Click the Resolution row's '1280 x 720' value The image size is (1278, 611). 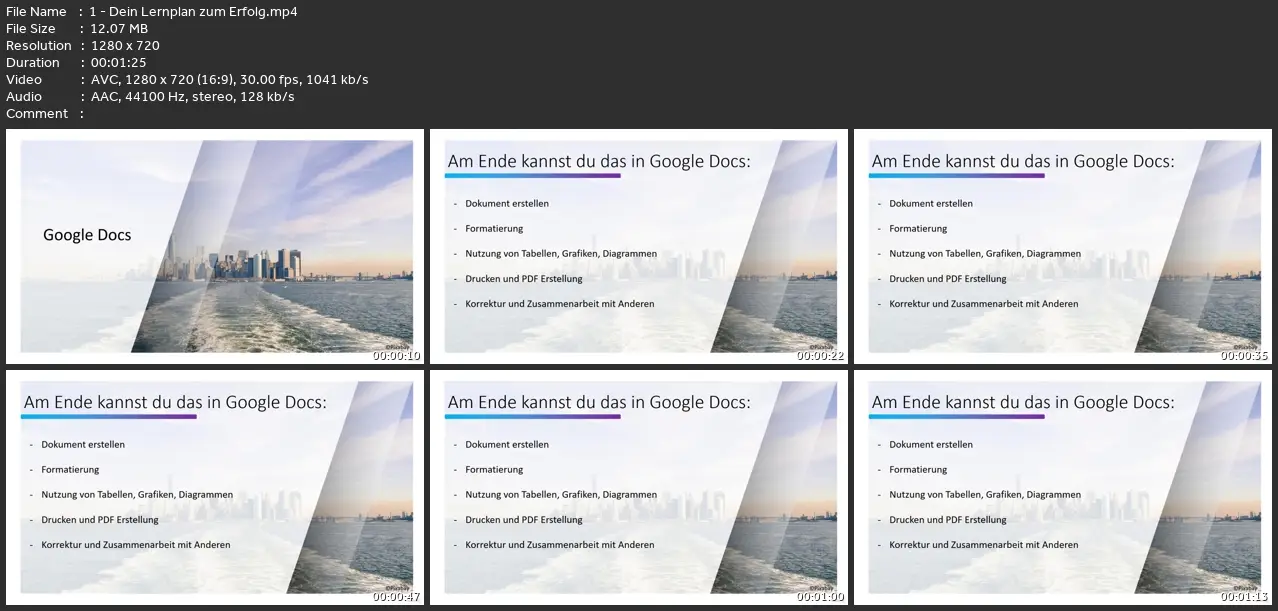tap(125, 46)
